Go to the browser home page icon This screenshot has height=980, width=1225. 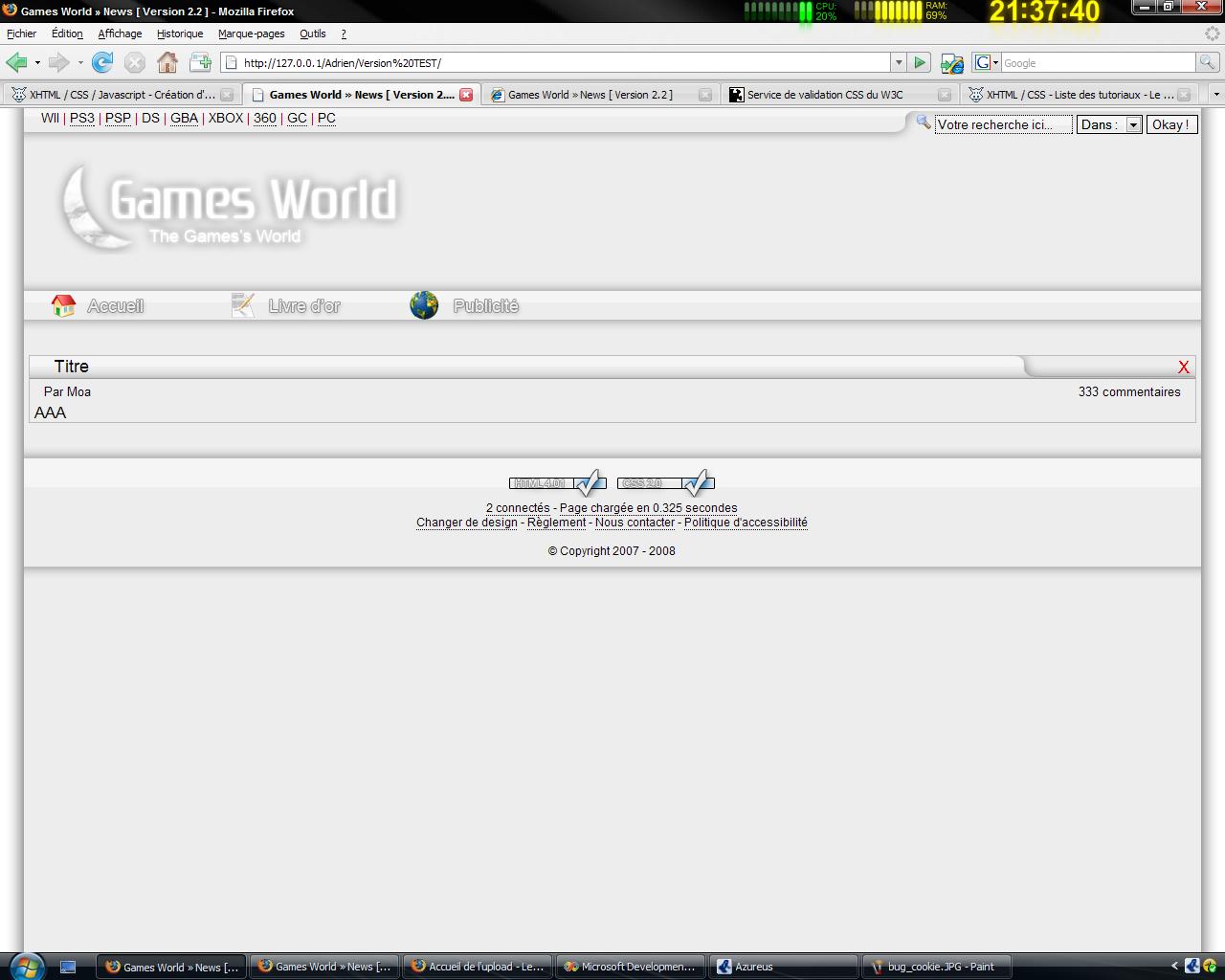(x=167, y=63)
